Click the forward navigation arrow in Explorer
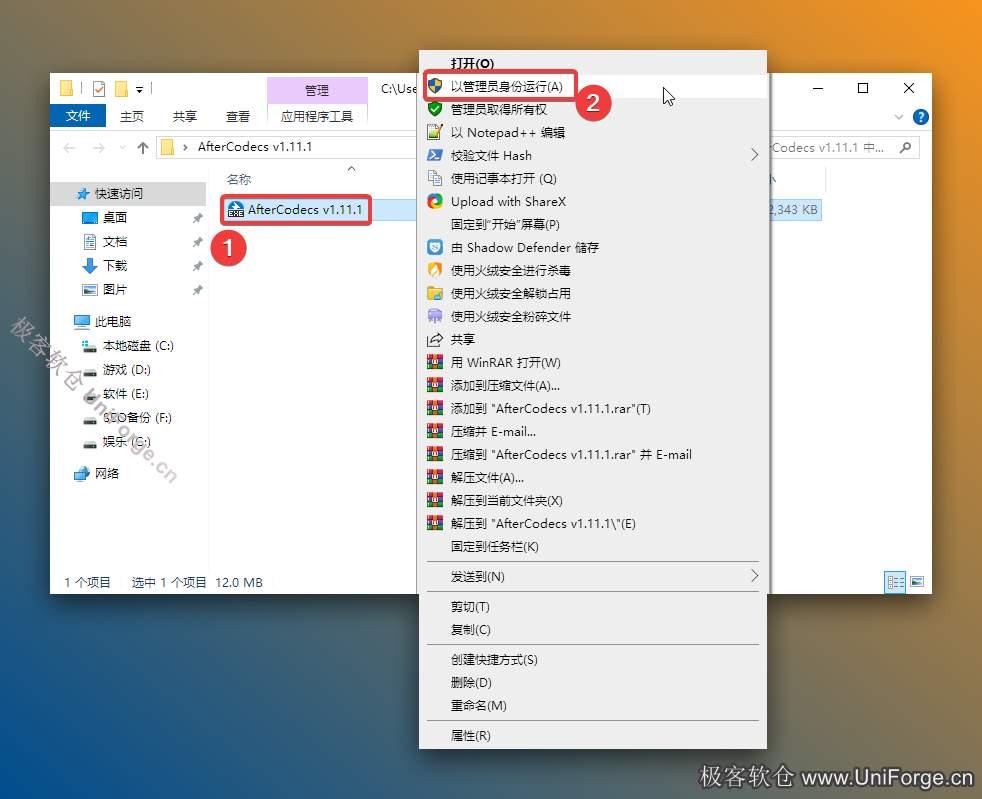The width and height of the screenshot is (982, 799). pyautogui.click(x=99, y=148)
